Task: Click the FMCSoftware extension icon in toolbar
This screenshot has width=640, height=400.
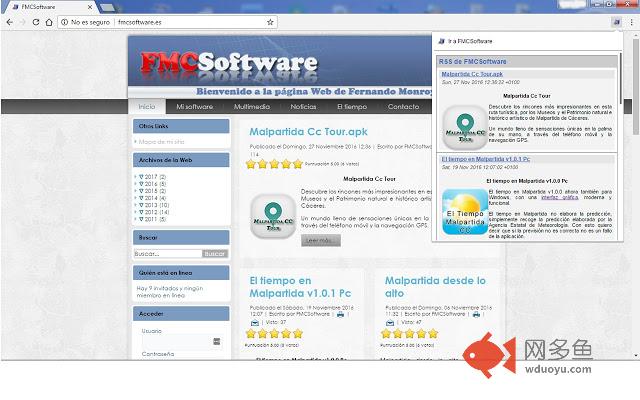Action: coord(617,22)
